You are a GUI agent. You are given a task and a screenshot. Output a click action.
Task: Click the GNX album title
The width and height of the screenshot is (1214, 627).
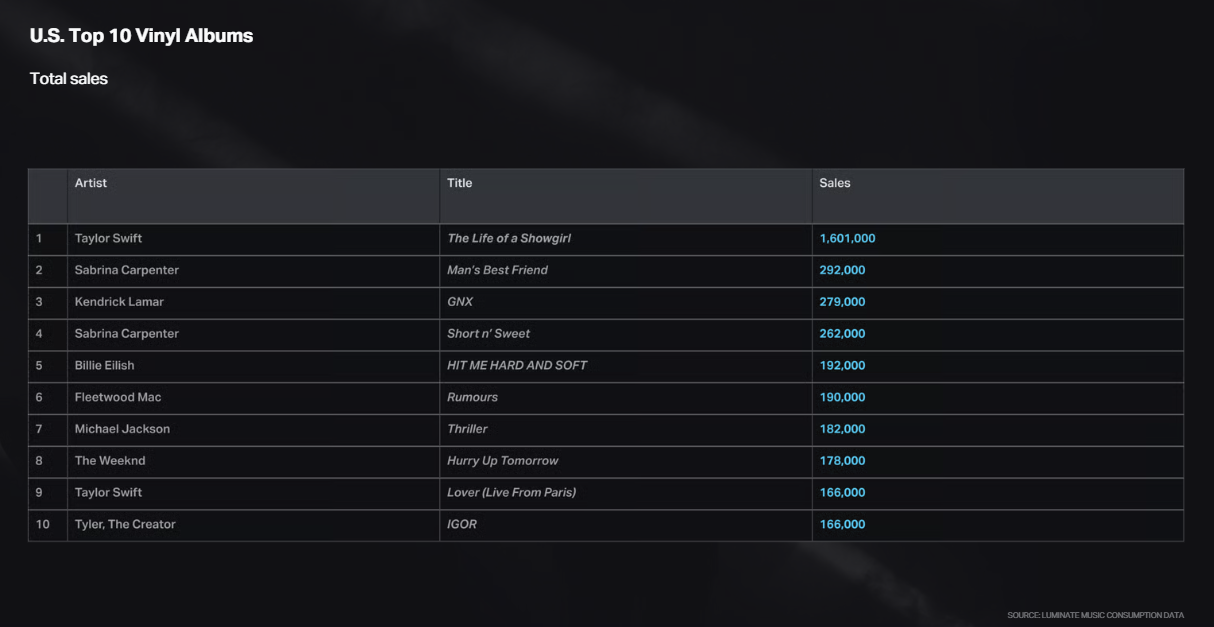click(460, 302)
